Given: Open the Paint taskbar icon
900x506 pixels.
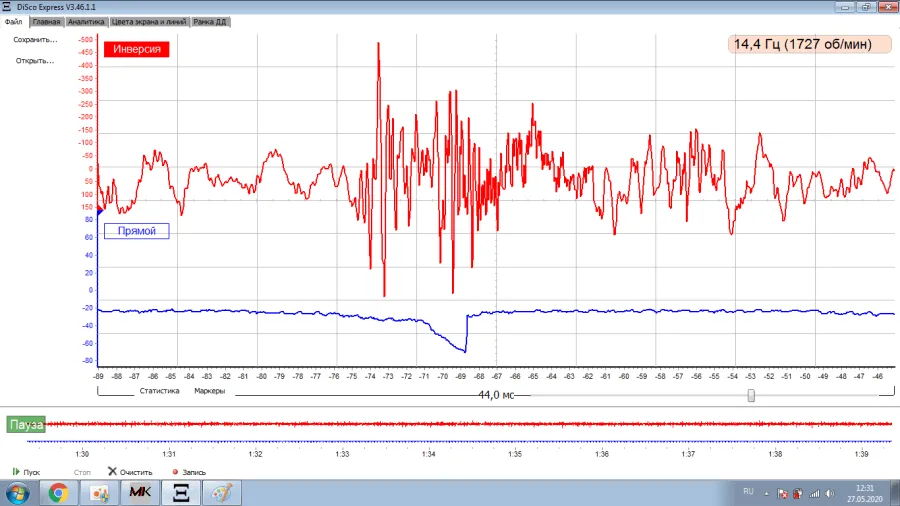Looking at the screenshot, I should pyautogui.click(x=222, y=493).
